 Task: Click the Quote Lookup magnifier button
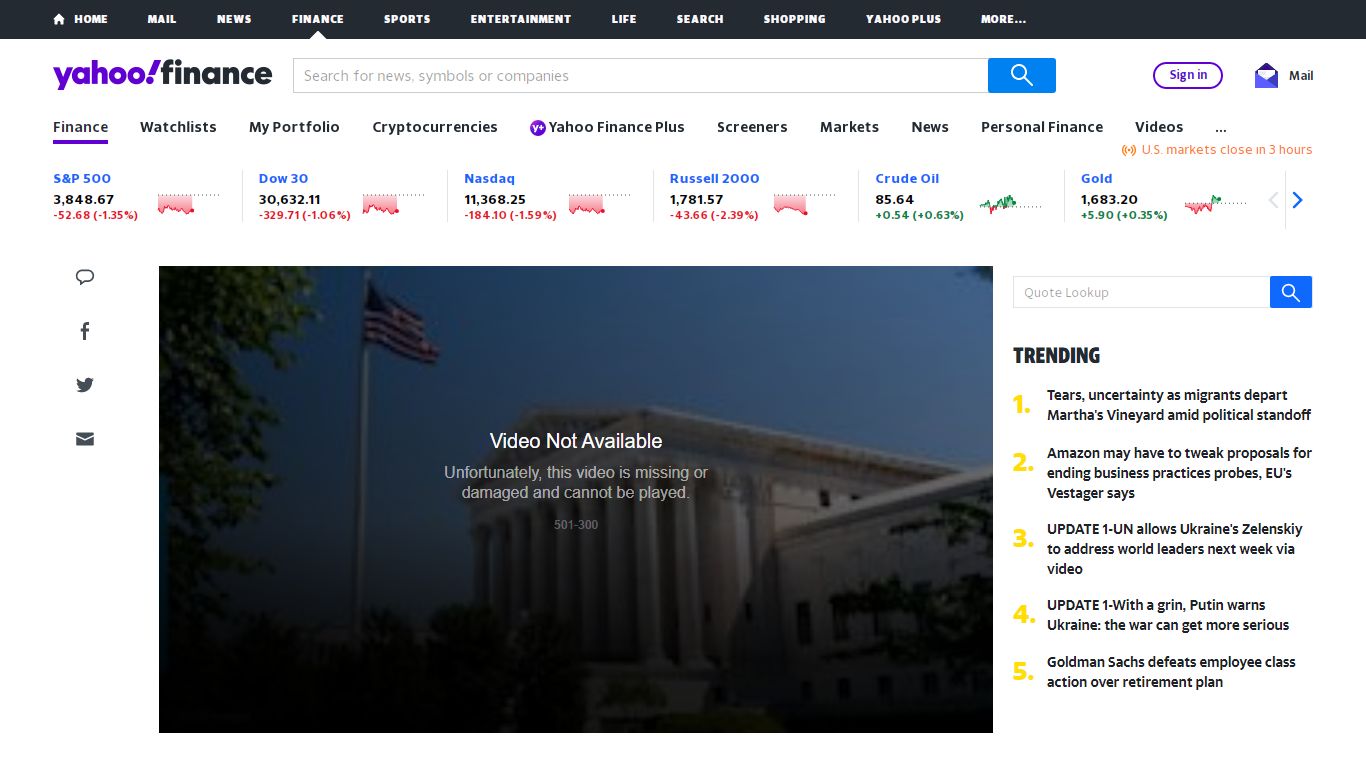1291,292
